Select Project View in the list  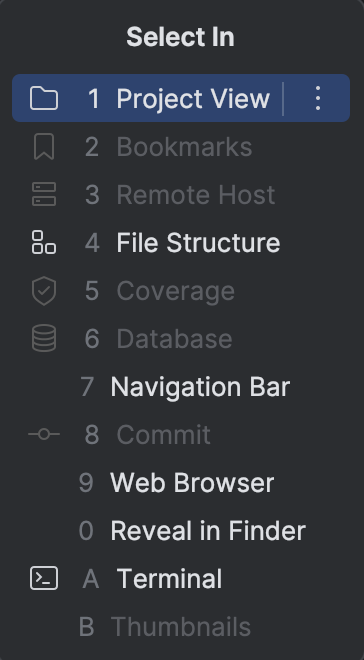(x=181, y=98)
